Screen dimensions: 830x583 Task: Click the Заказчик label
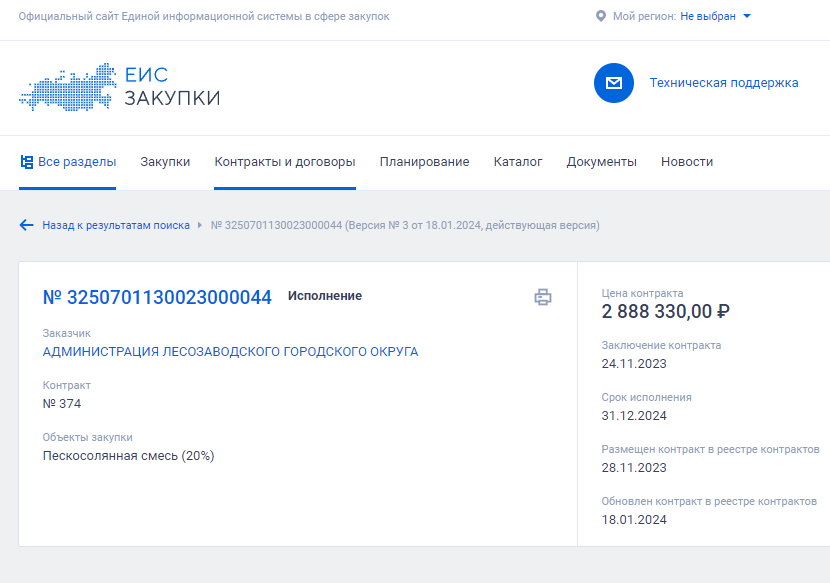67,334
